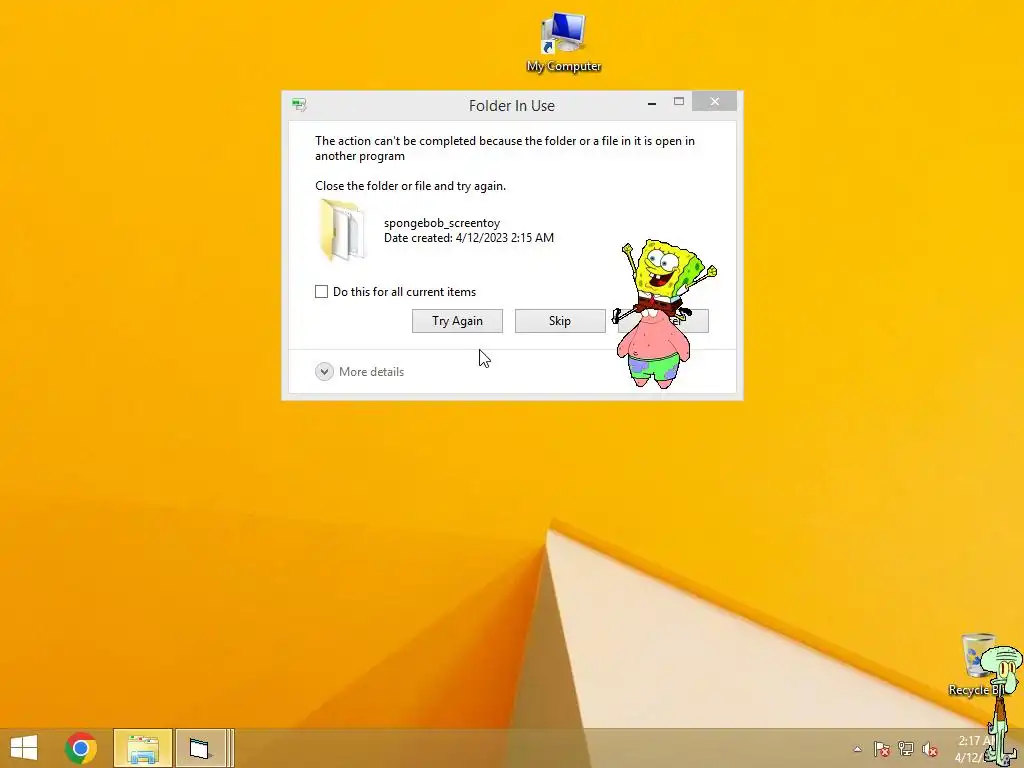This screenshot has width=1024, height=768.
Task: Click the Skip button
Action: point(560,321)
